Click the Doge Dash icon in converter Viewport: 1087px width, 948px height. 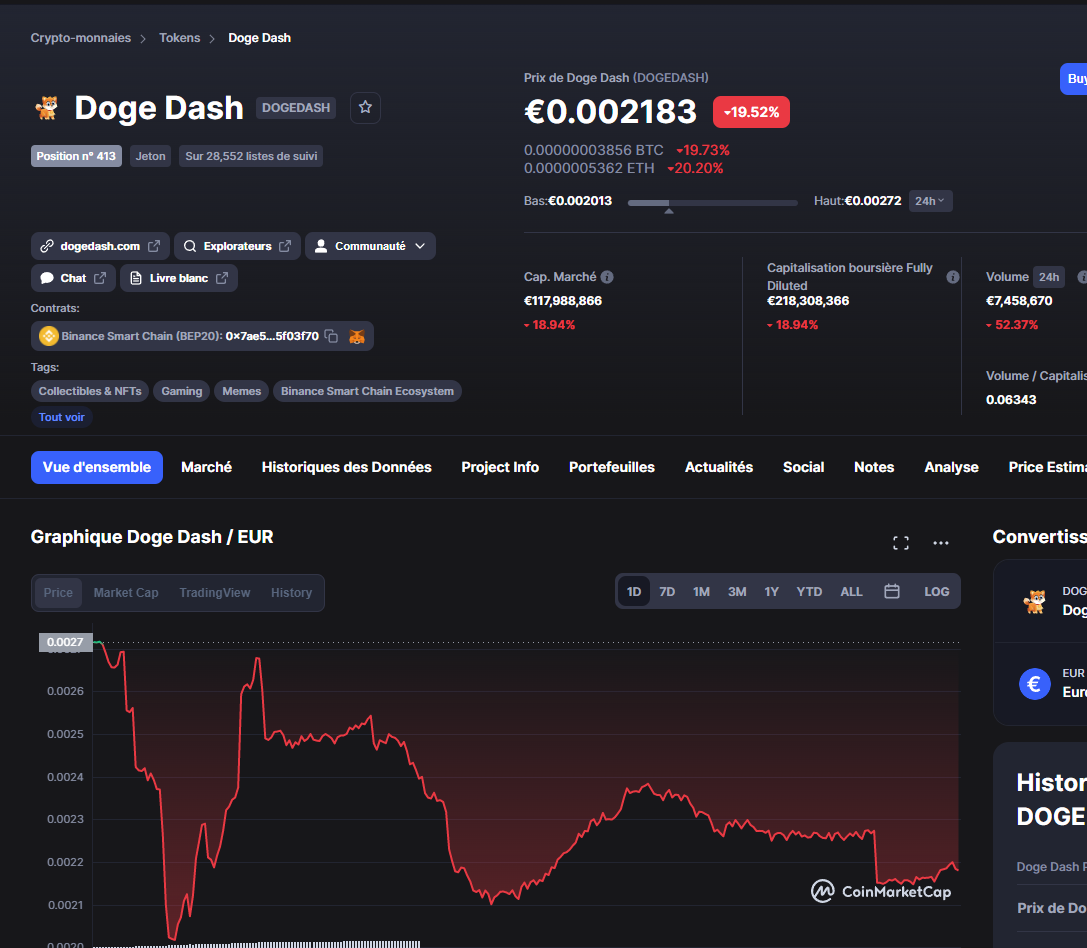tap(1034, 601)
